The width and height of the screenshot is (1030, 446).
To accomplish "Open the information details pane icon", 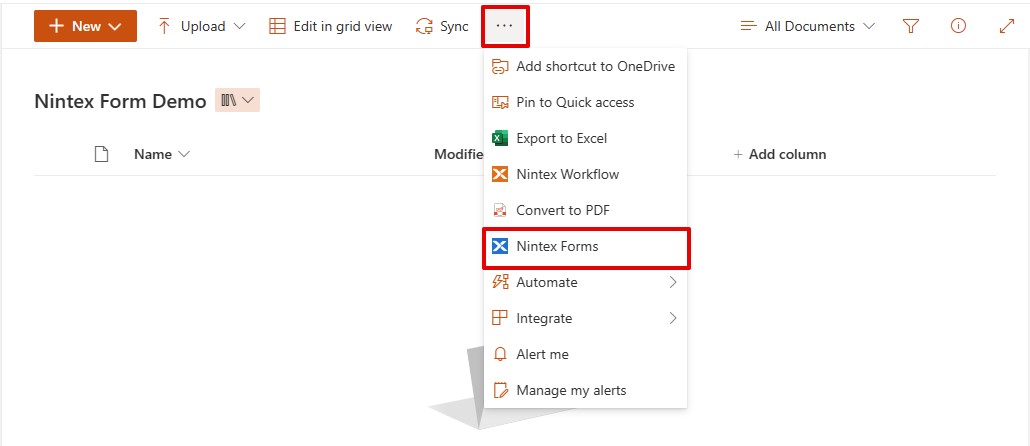I will 958,26.
